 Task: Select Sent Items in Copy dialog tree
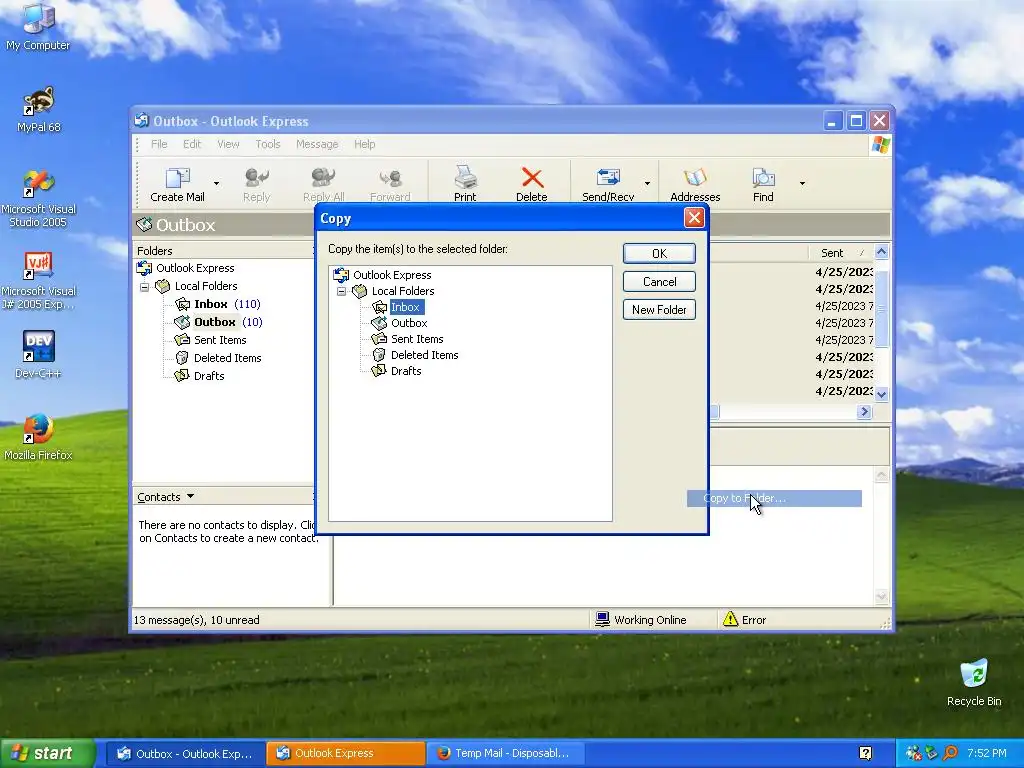tap(417, 339)
